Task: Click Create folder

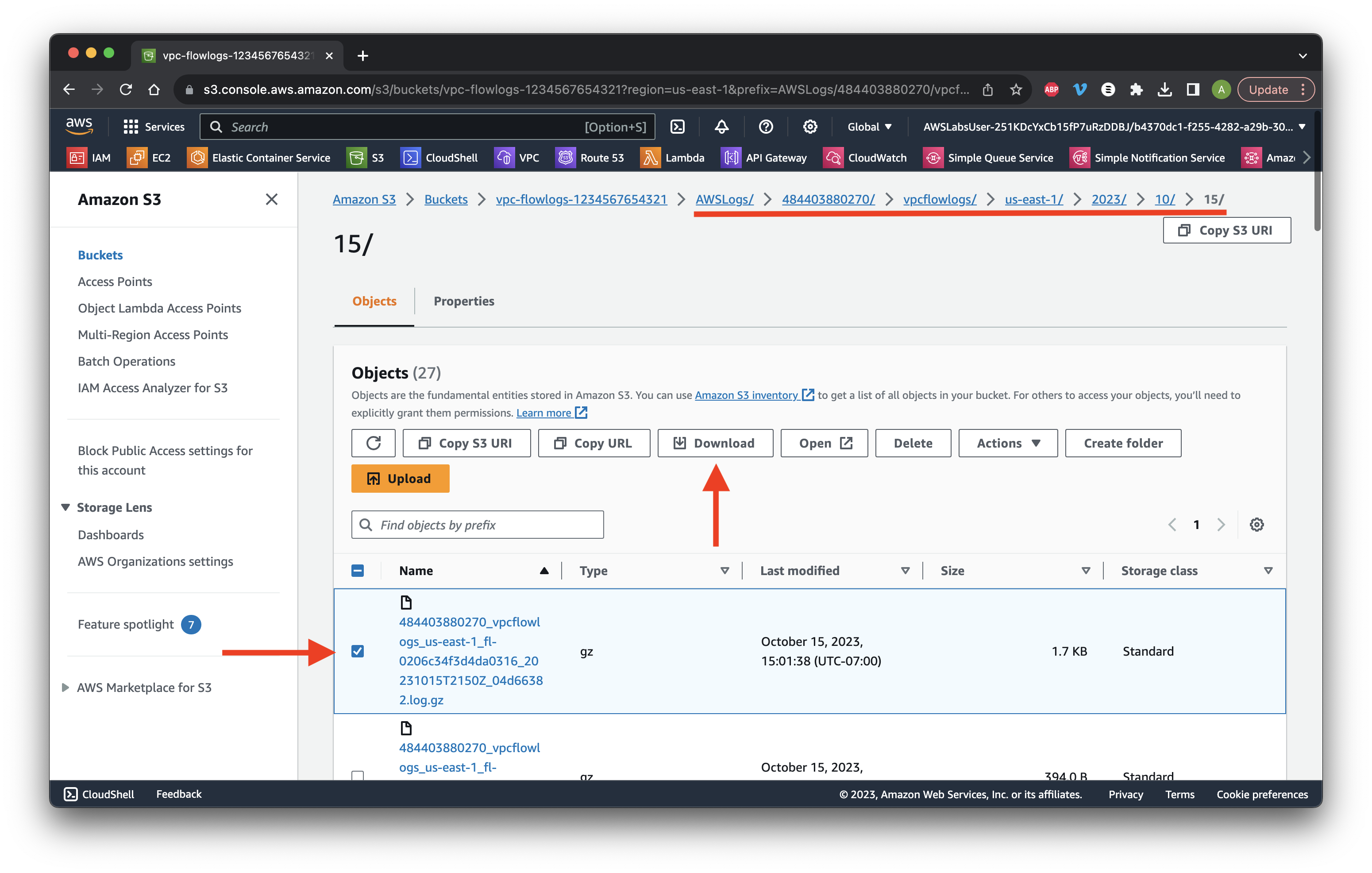Action: pos(1123,443)
